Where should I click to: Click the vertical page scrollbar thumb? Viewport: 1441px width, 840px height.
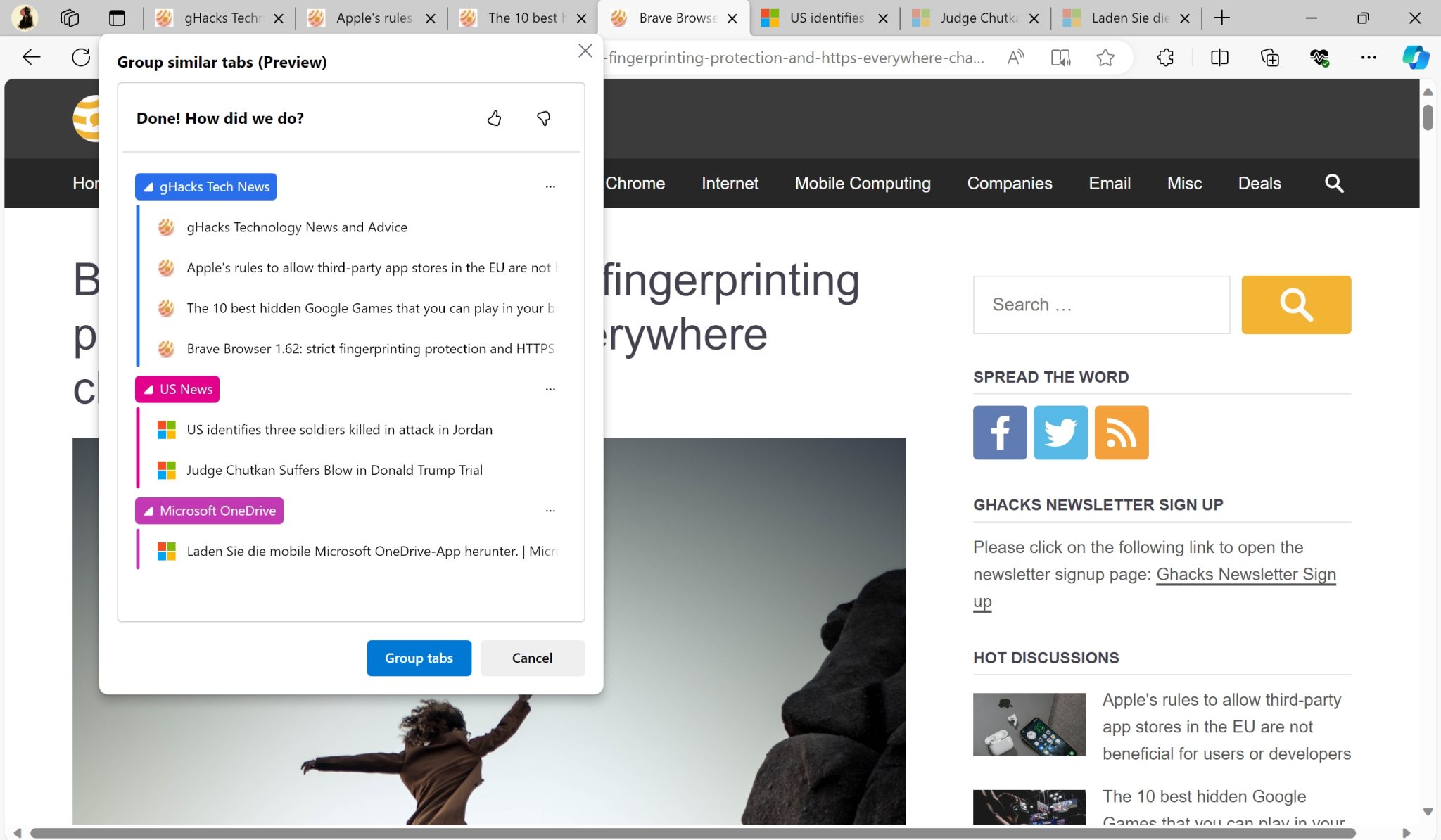(1428, 117)
